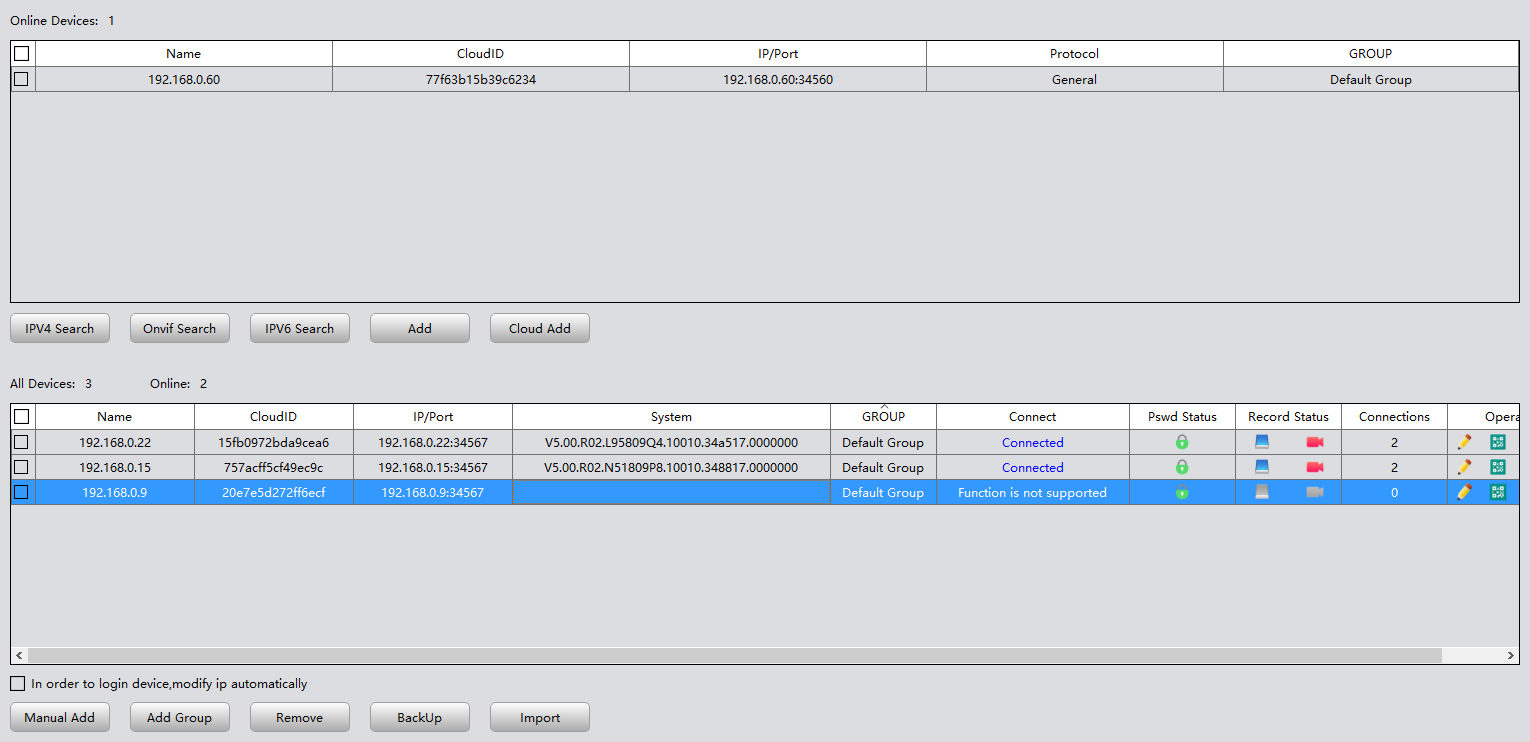Select all devices via header checkbox in lower table
This screenshot has width=1530, height=742.
[x=21, y=417]
